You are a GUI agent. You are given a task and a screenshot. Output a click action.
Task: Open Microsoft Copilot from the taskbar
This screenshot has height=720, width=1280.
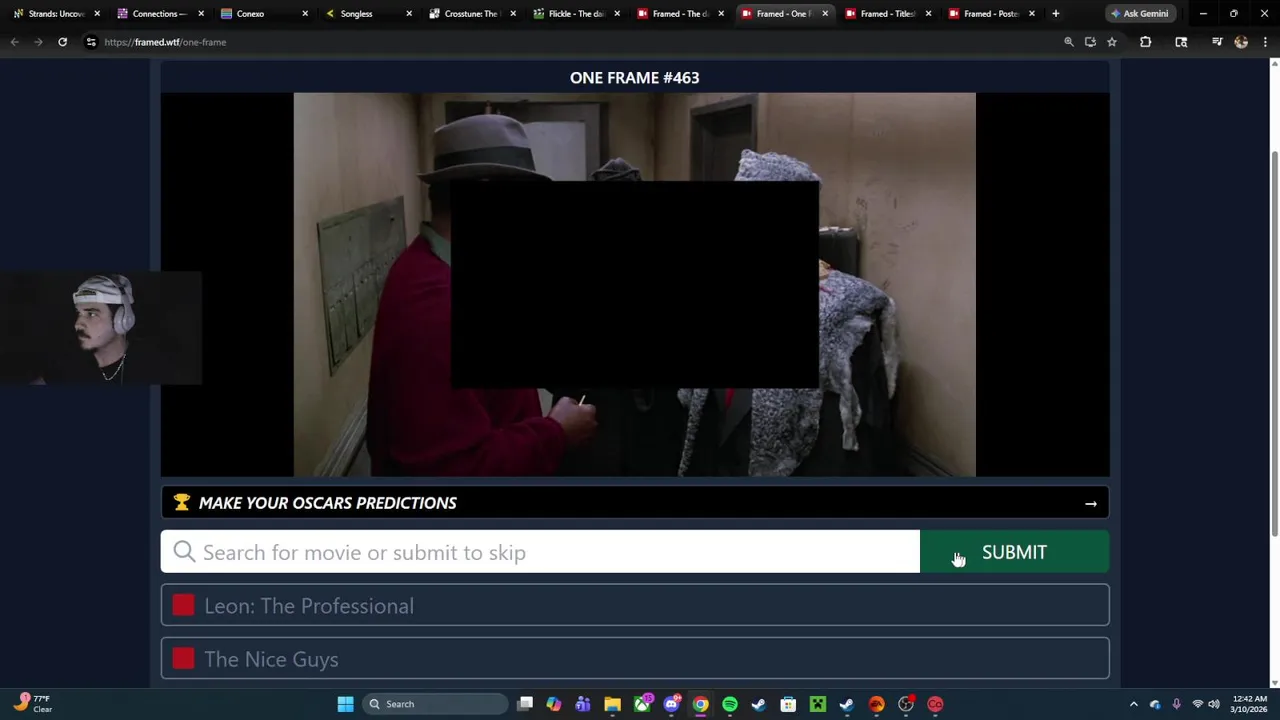(553, 704)
